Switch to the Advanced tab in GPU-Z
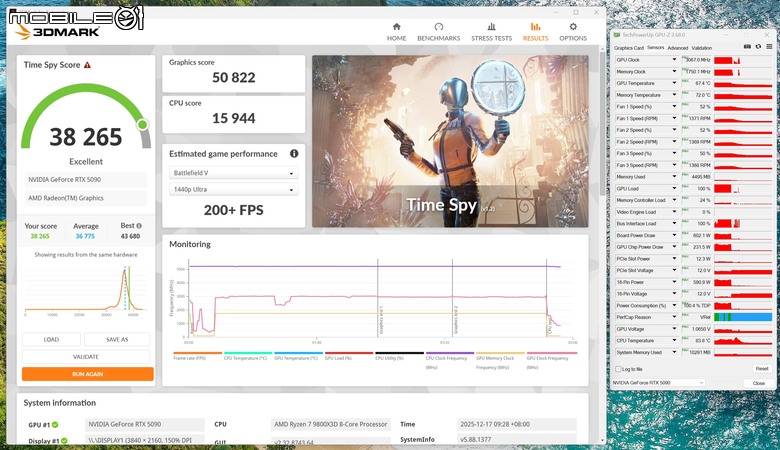Screen dimensions: 780x450 point(678,48)
